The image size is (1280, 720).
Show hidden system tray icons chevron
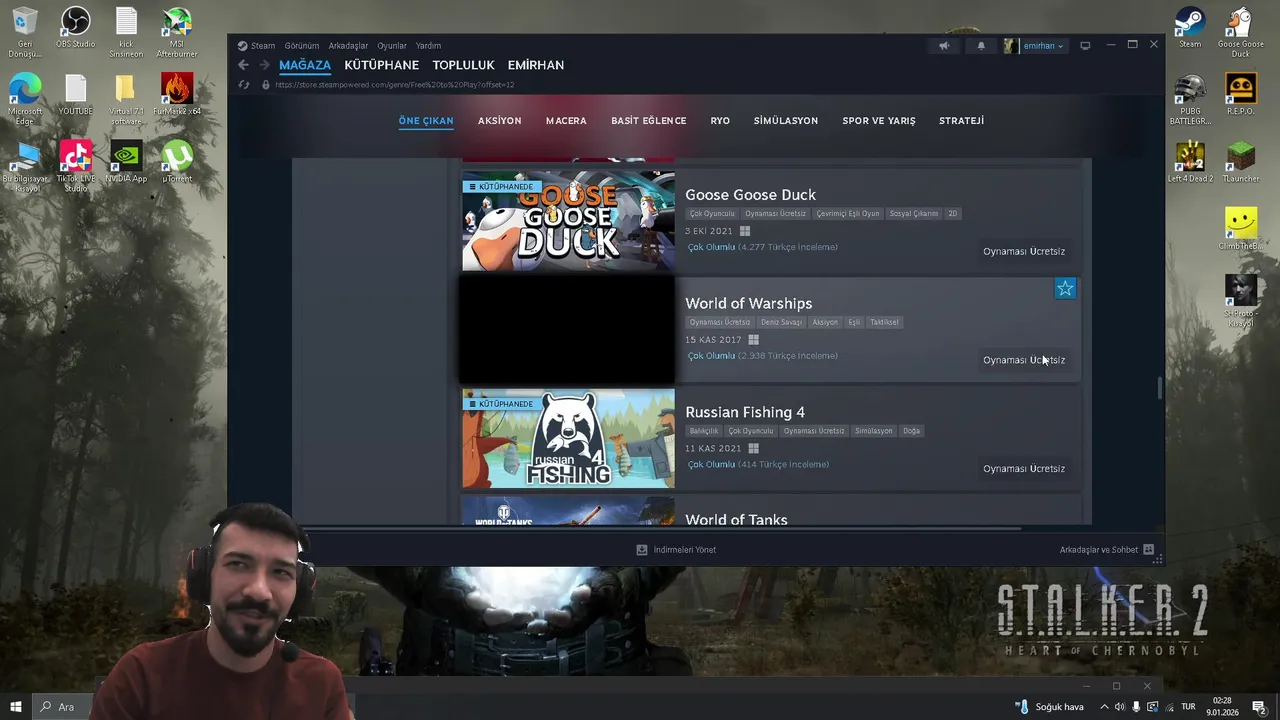1102,707
